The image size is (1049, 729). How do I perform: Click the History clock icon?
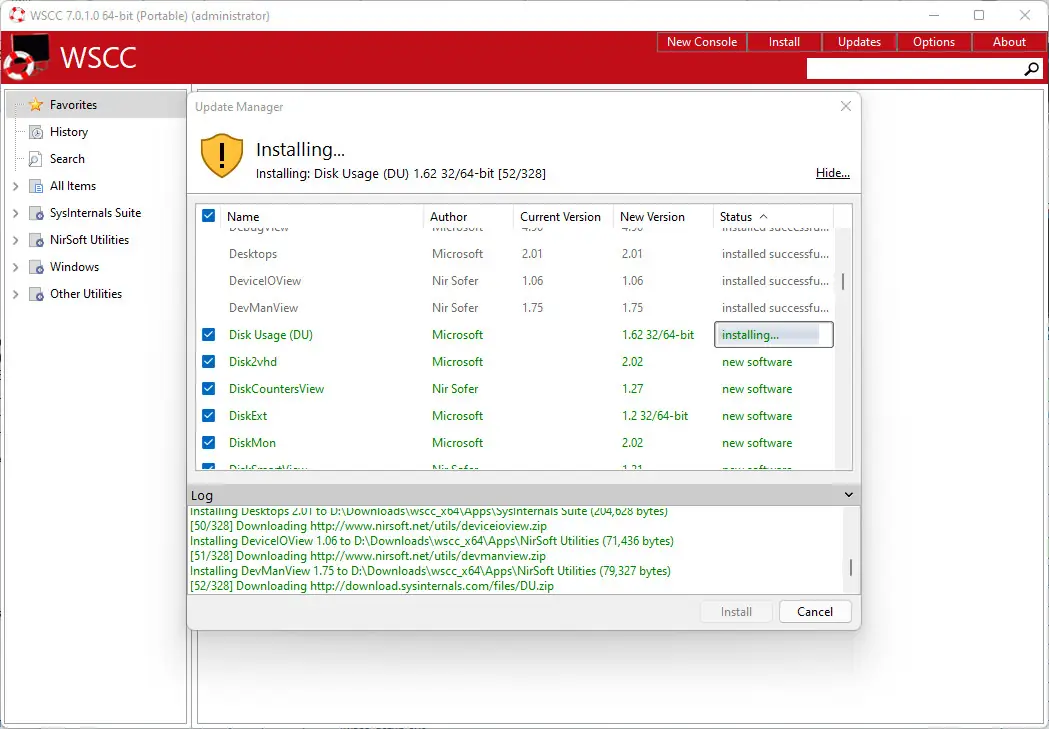pos(35,132)
